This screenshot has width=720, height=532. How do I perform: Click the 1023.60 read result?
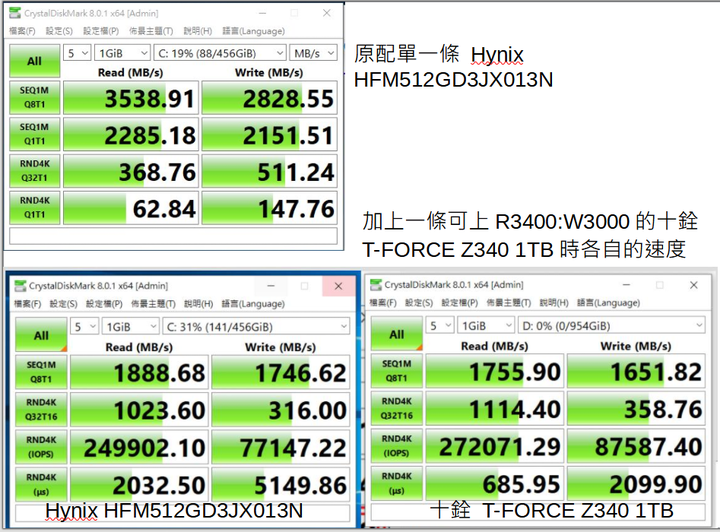[139, 410]
